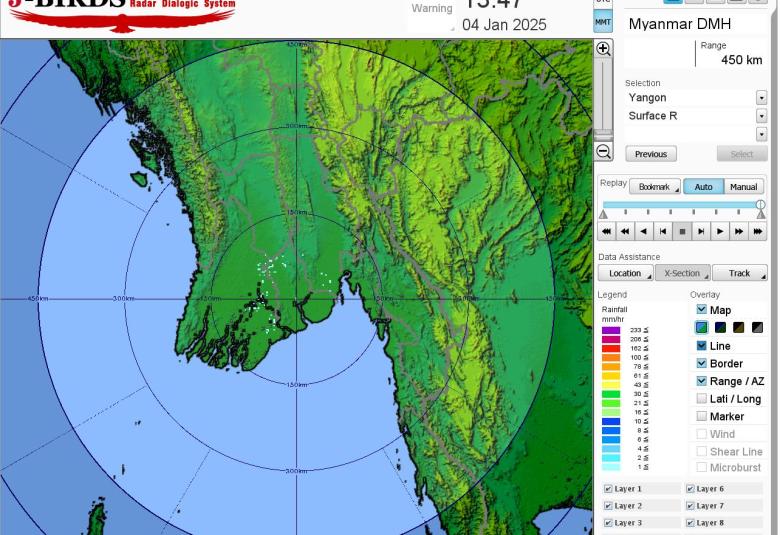Jump to the first frame of replay
Viewport: 780px width, 535px height.
pyautogui.click(x=606, y=231)
